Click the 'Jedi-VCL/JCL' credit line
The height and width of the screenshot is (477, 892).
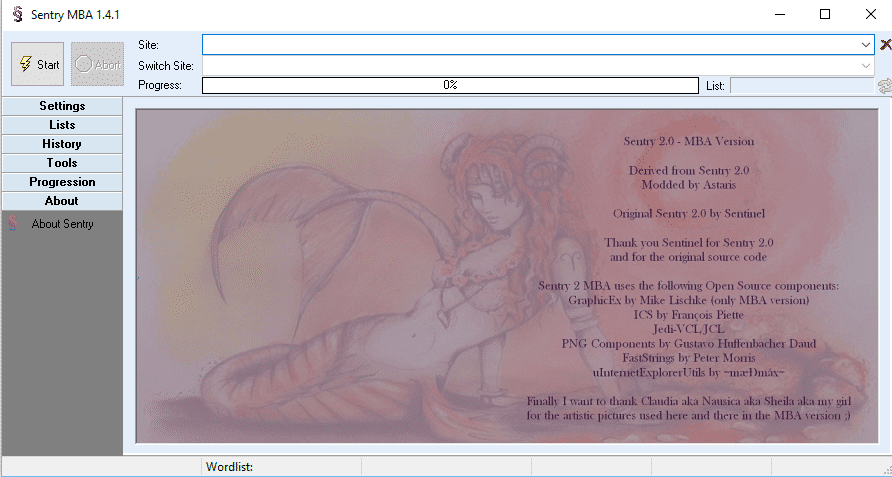pos(688,329)
